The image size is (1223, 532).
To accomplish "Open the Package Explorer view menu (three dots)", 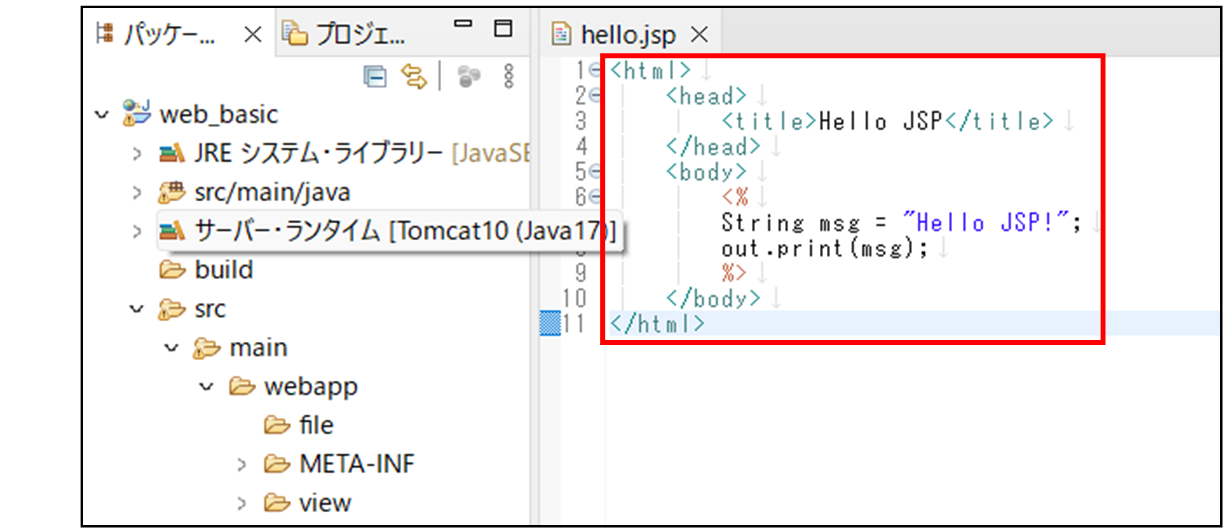I will (x=508, y=76).
